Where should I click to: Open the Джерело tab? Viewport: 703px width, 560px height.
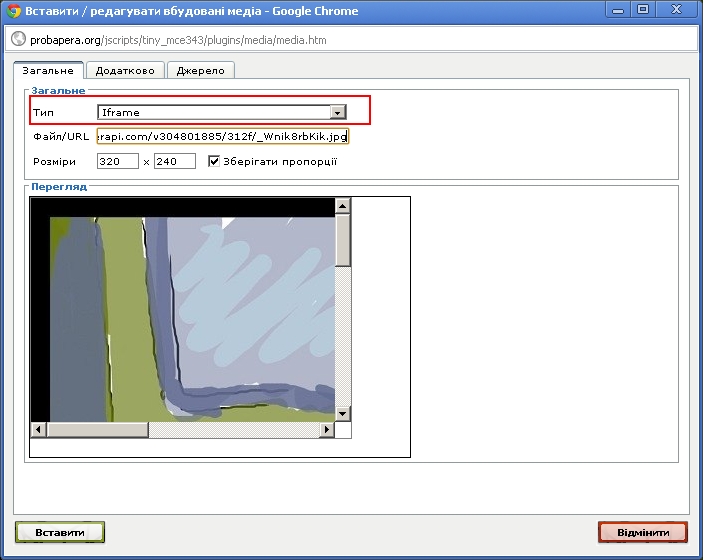coord(200,71)
